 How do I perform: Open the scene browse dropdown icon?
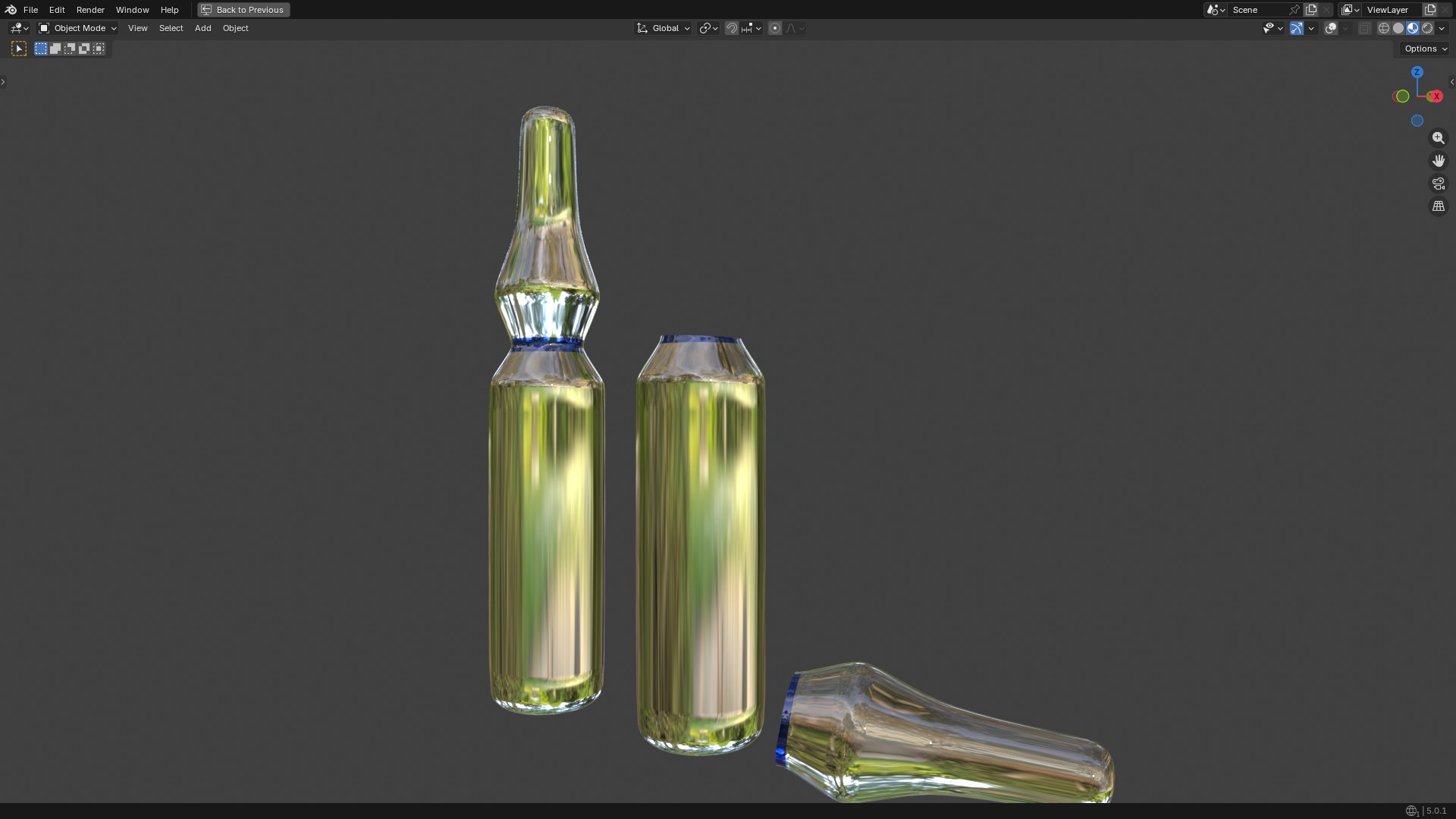coord(1216,10)
